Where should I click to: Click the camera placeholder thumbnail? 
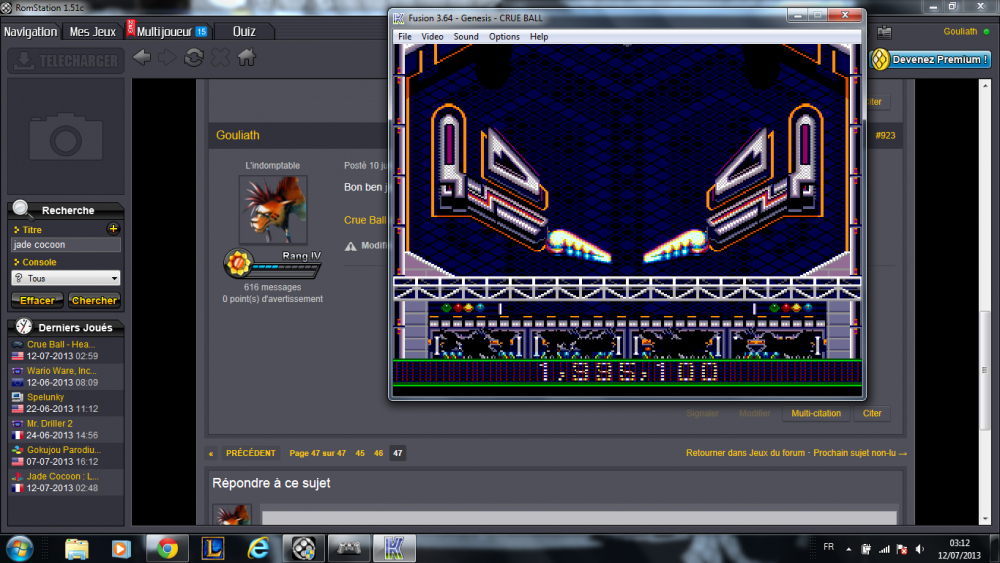pyautogui.click(x=66, y=136)
